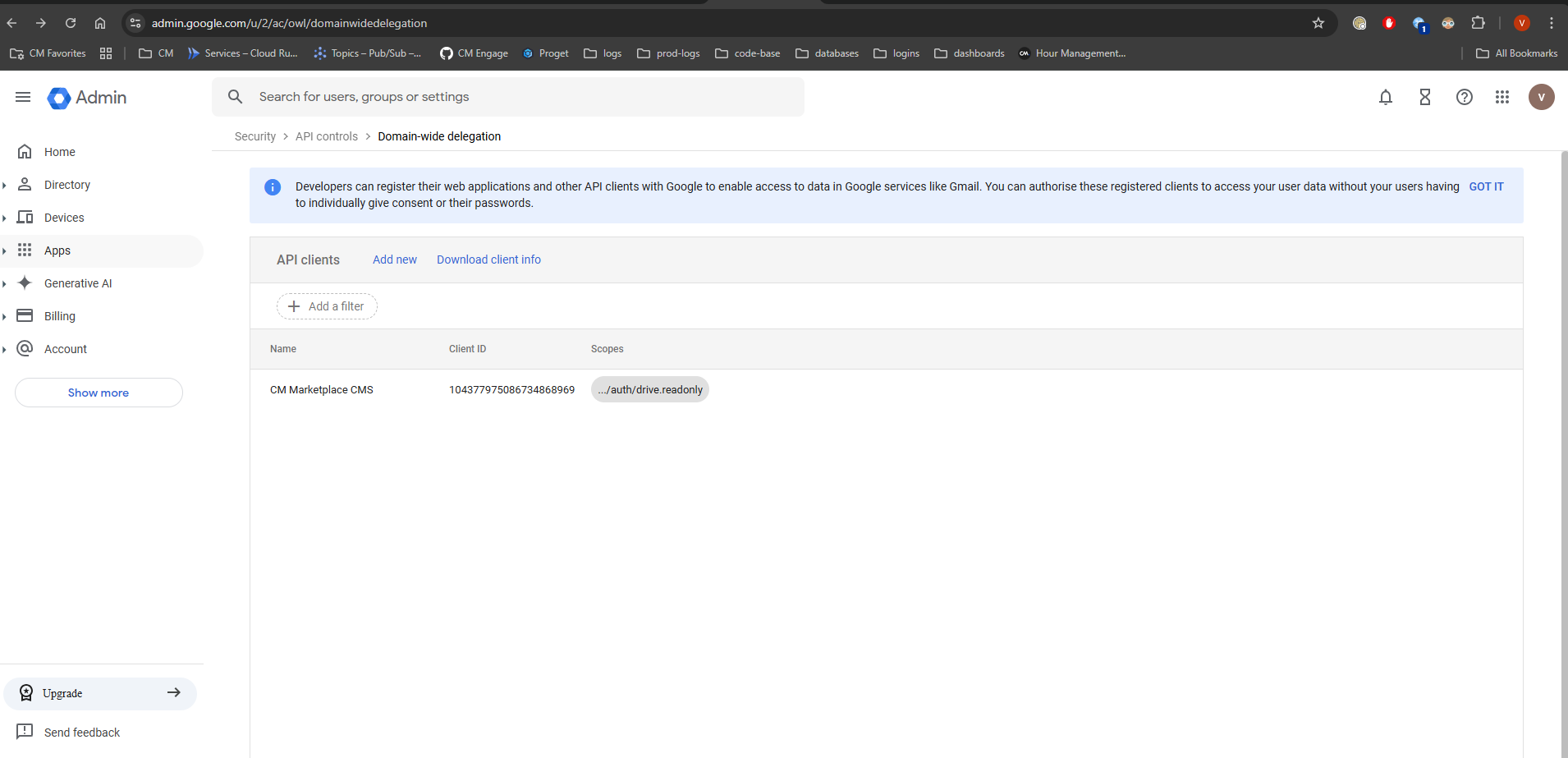Expand the Directory section arrow
The width and height of the screenshot is (1568, 758).
pyautogui.click(x=5, y=186)
